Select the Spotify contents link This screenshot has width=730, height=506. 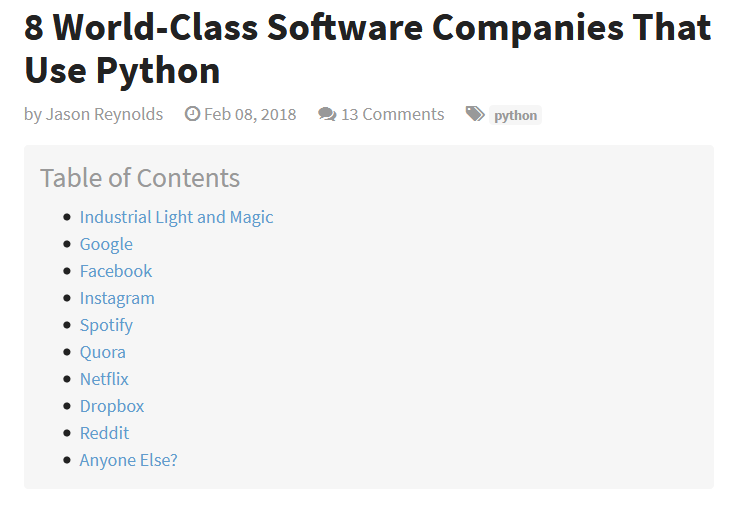106,325
